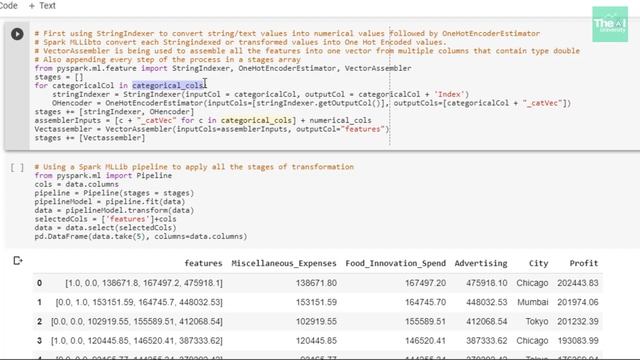Click the Advertising value 448032.53
Viewport: 640px width, 360px height.
click(x=487, y=302)
